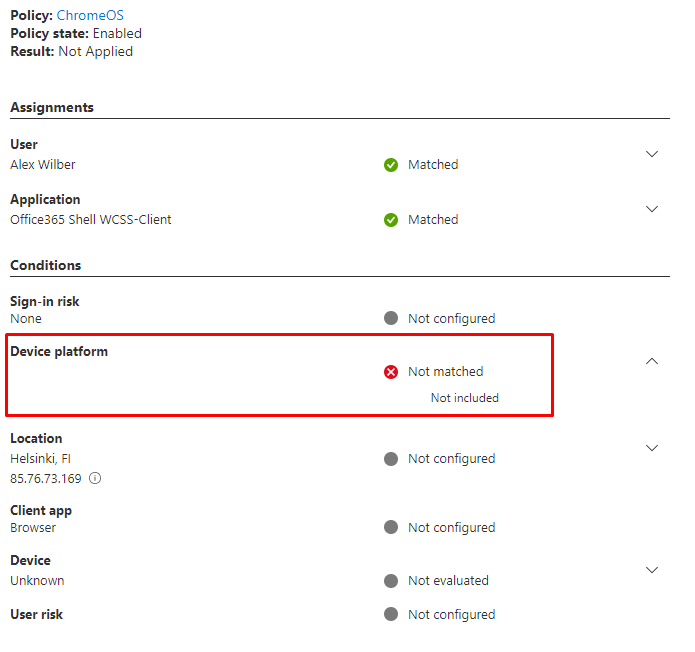The height and width of the screenshot is (652, 695).
Task: Click the IP address 85.76.73.169
Action: 46,478
